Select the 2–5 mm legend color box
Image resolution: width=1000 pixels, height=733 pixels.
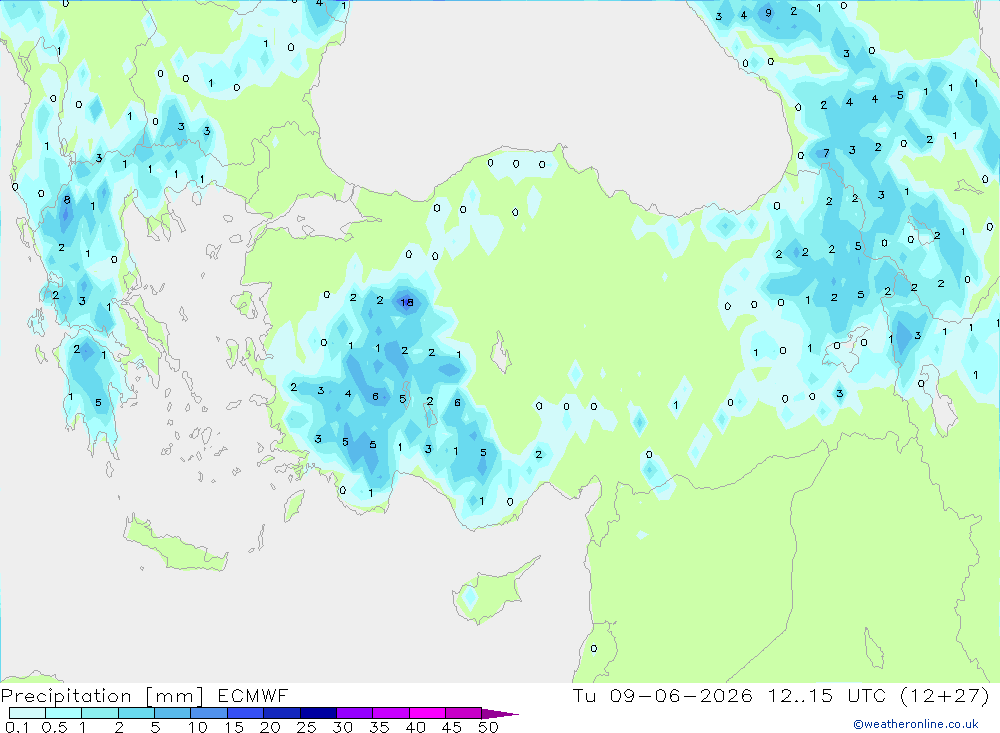tap(136, 713)
